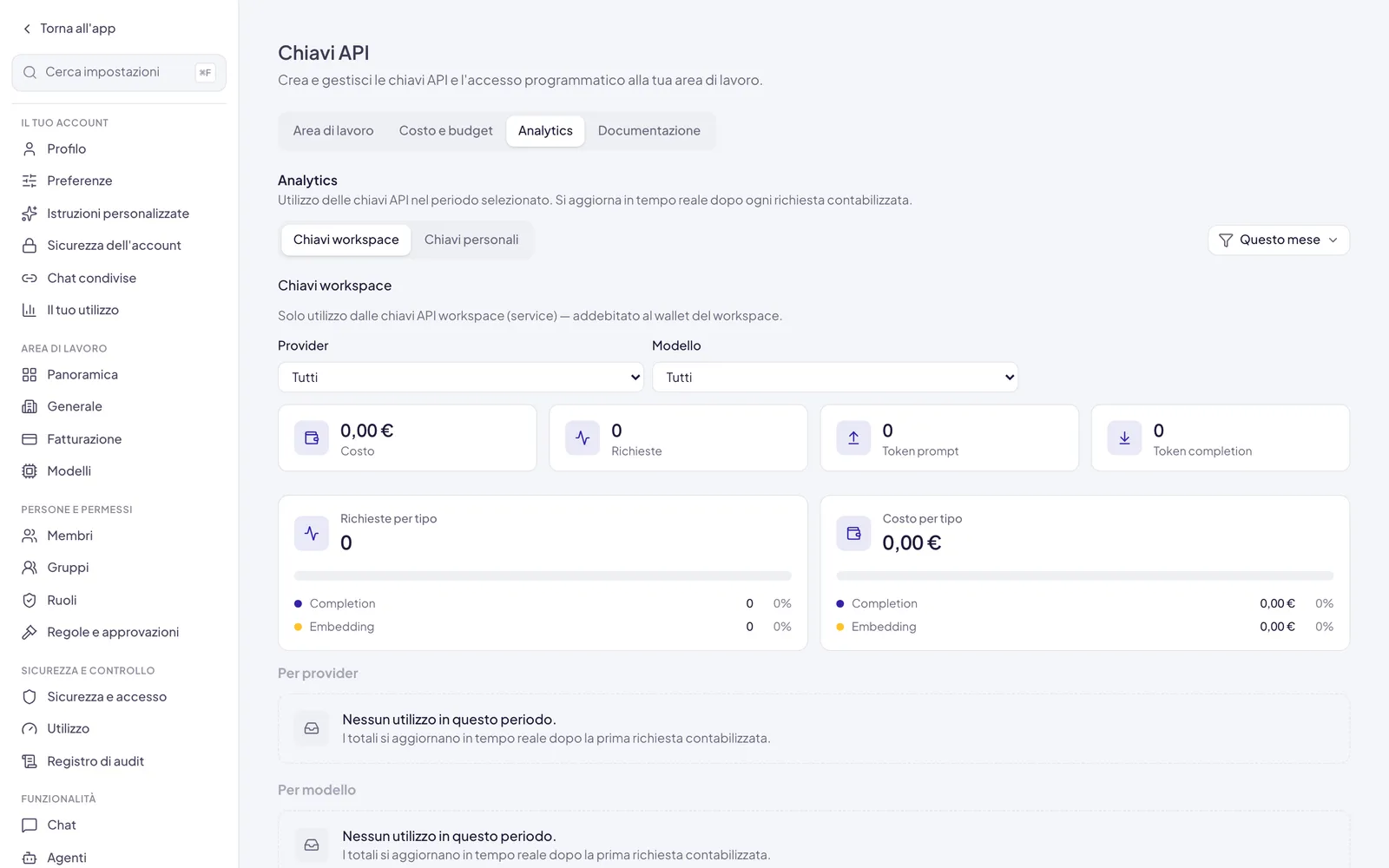
Task: Click the Modelli chip icon
Action: 30,471
